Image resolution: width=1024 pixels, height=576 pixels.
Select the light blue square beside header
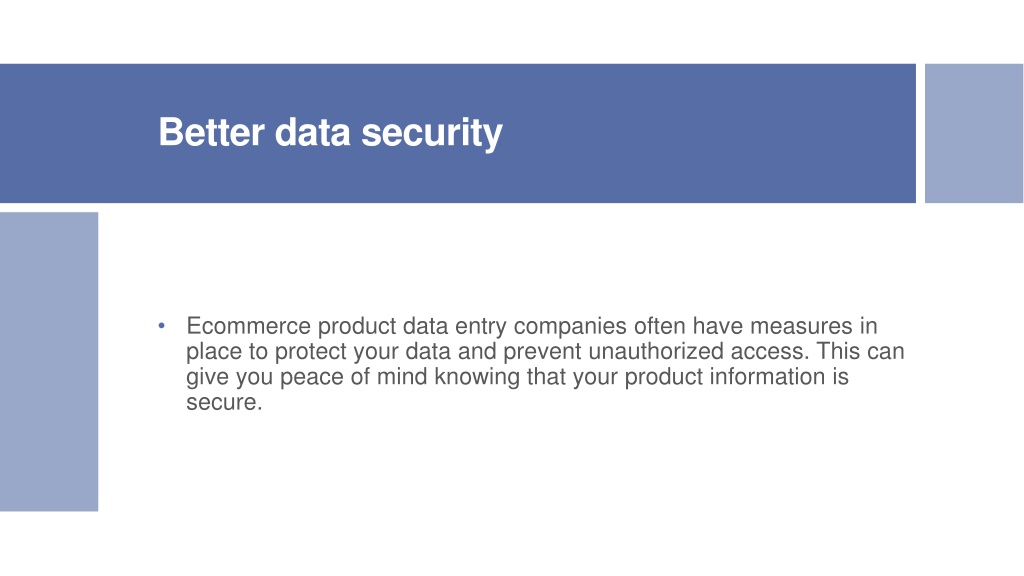coord(974,133)
